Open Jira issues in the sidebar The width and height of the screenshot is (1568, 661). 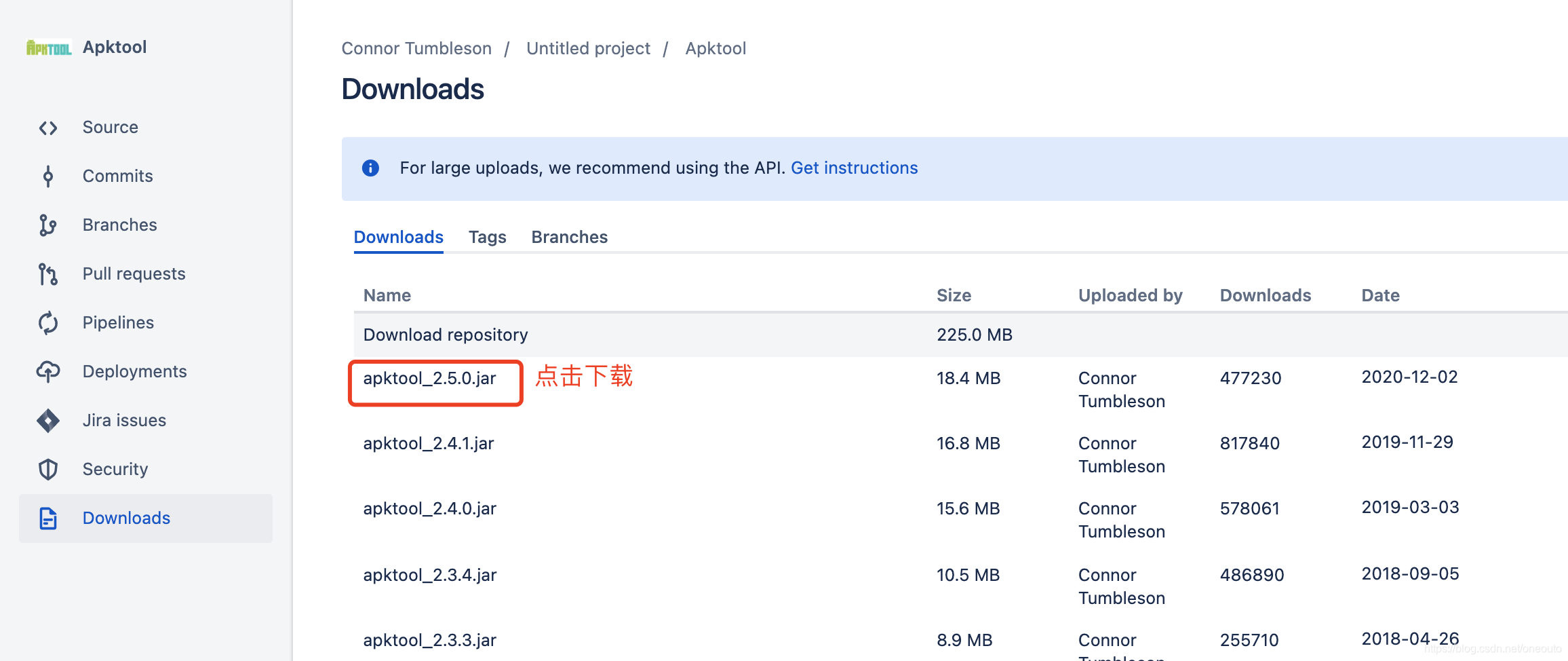tap(124, 420)
